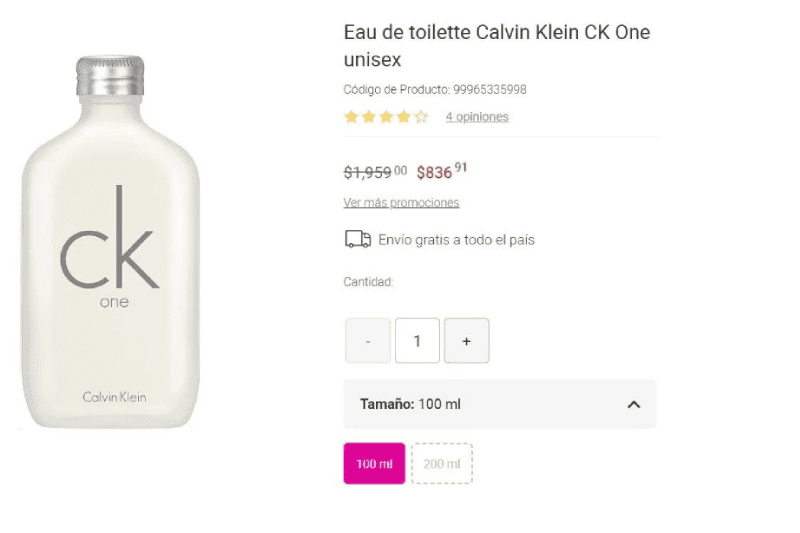The width and height of the screenshot is (800, 533).
Task: Select the 200 ml size option
Action: [442, 464]
